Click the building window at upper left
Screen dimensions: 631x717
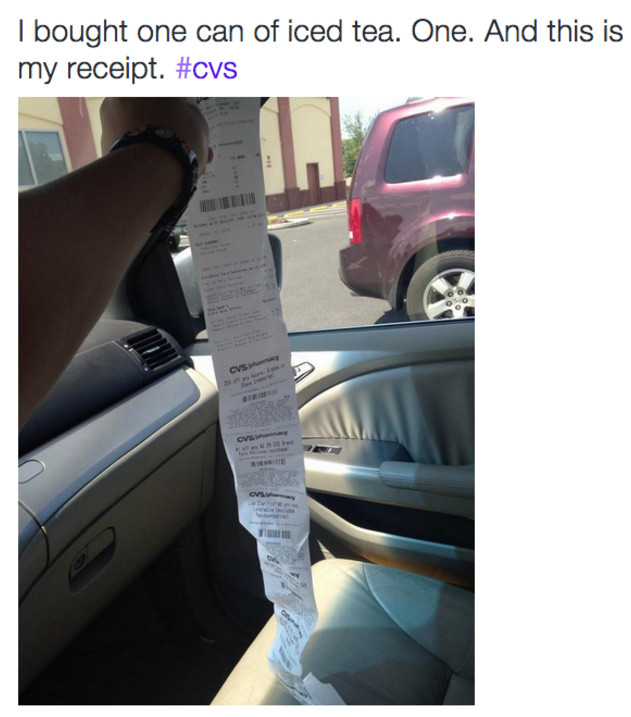pos(43,158)
